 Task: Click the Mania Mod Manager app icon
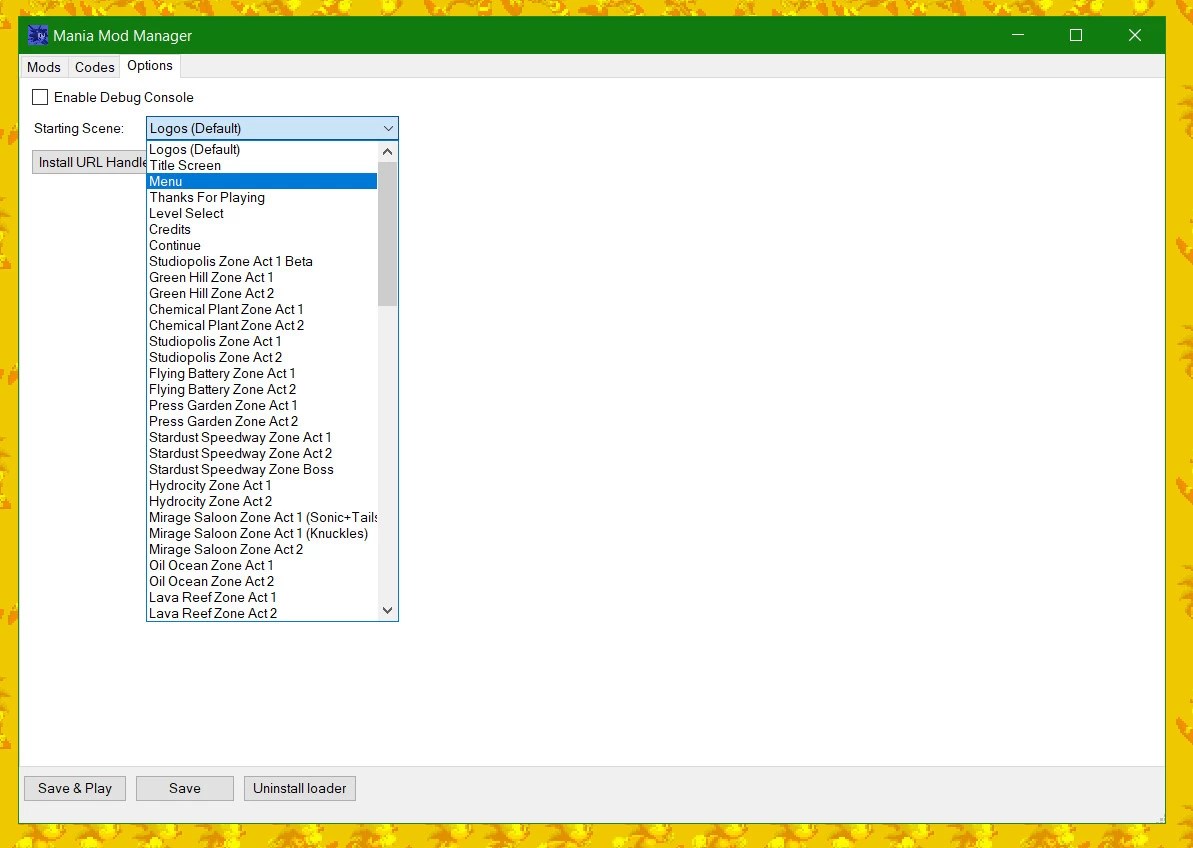(x=37, y=34)
